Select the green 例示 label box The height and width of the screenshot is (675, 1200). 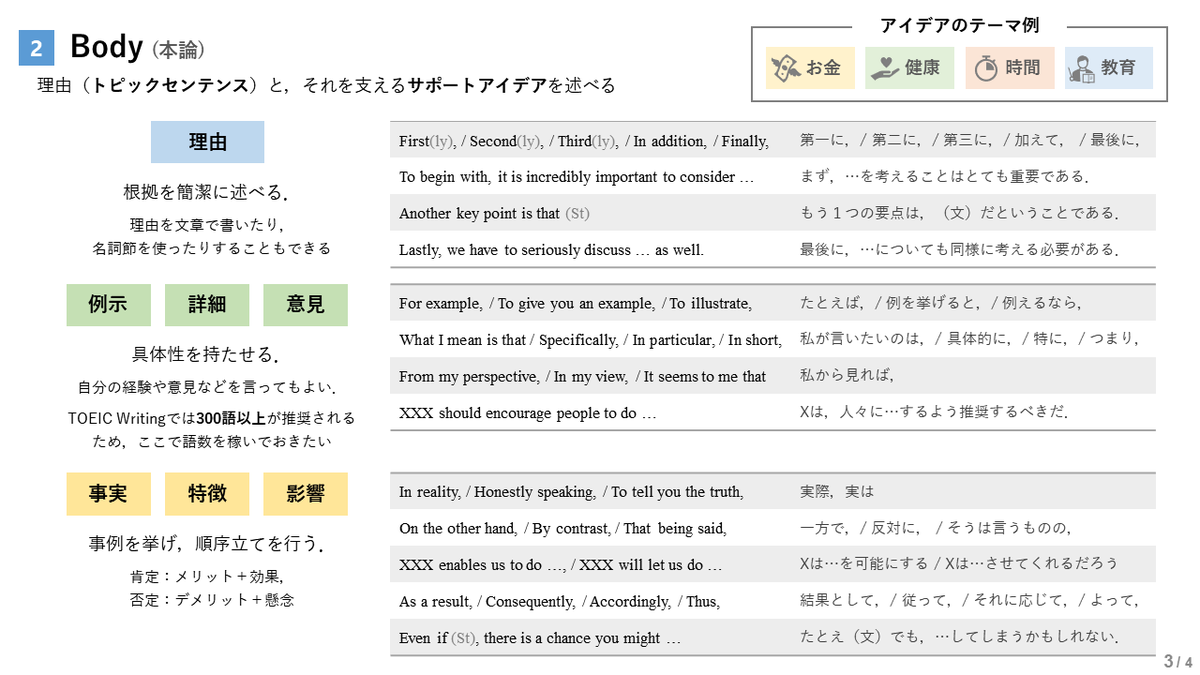click(x=108, y=305)
